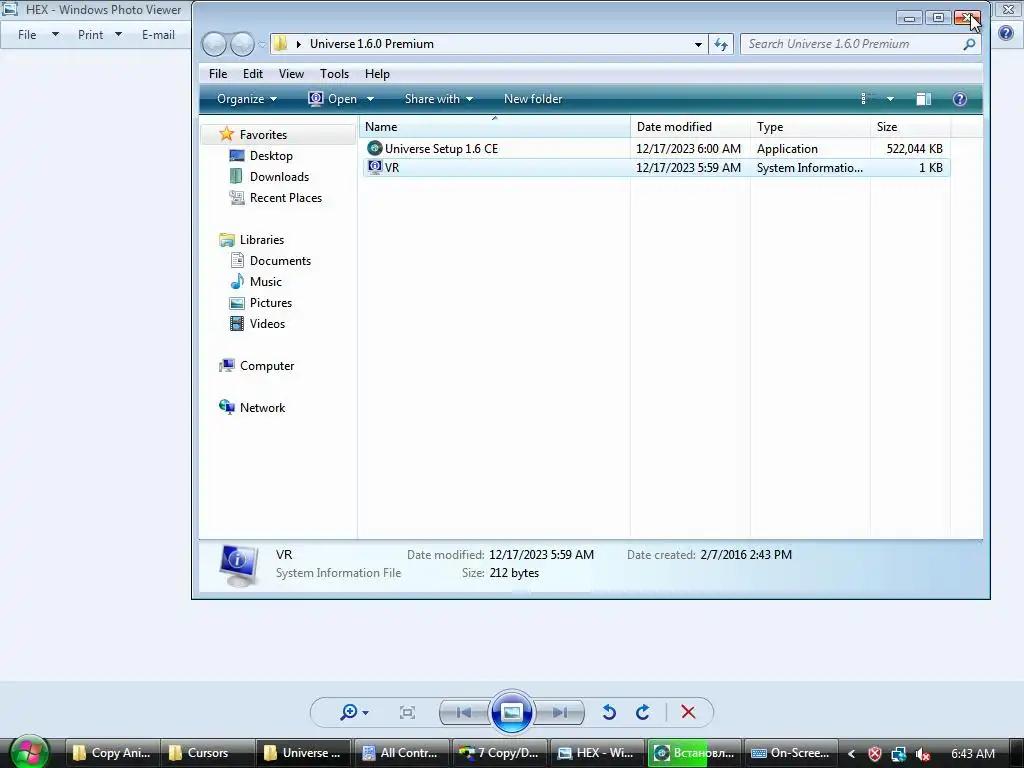Open the dropdown arrow next to Open
This screenshot has width=1024, height=768.
pyautogui.click(x=370, y=99)
